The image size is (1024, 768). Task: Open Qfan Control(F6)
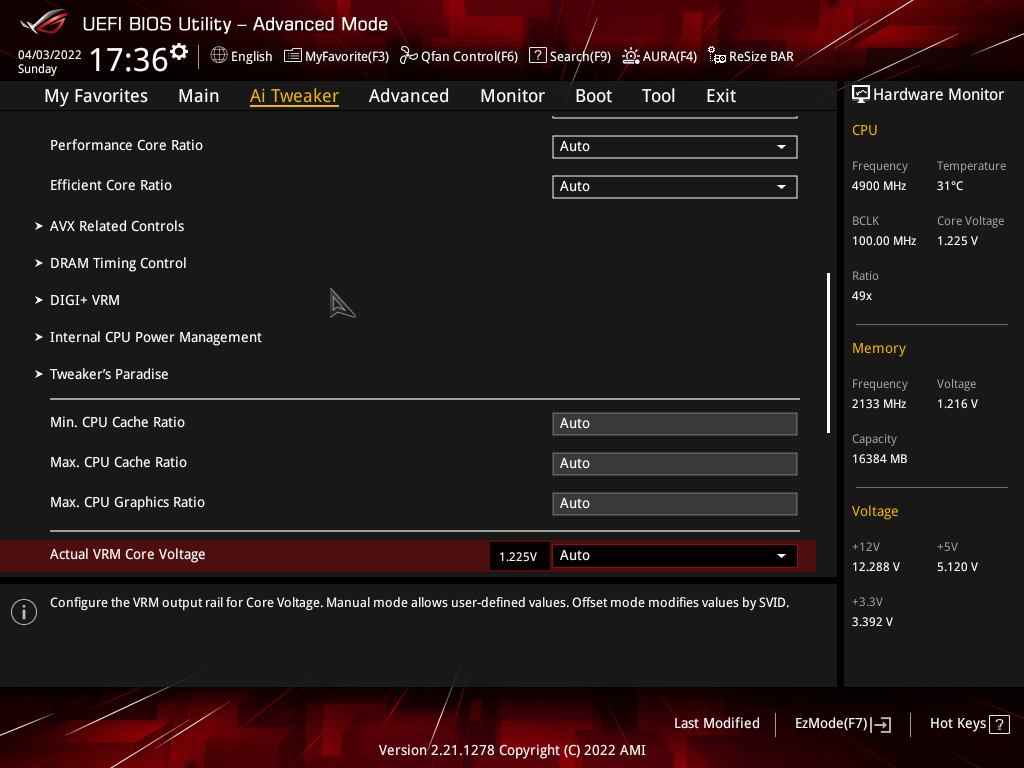point(469,56)
